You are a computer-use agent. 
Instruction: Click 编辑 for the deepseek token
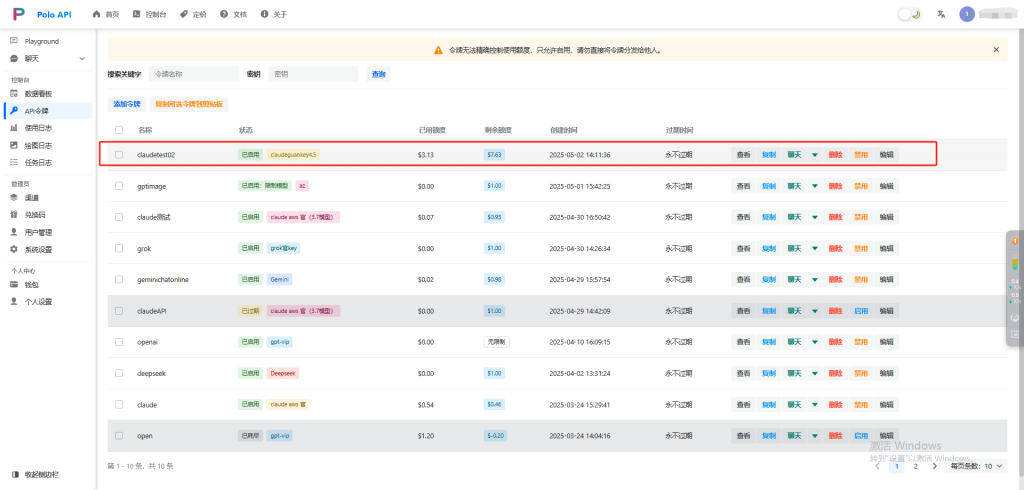tap(886, 373)
